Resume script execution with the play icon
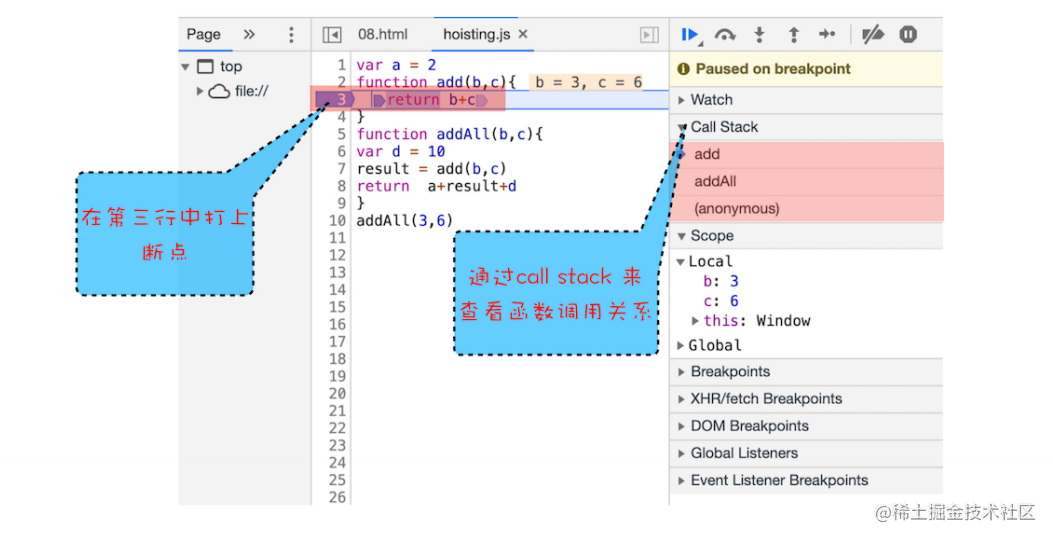Screen dimensions: 1053x540 (690, 35)
